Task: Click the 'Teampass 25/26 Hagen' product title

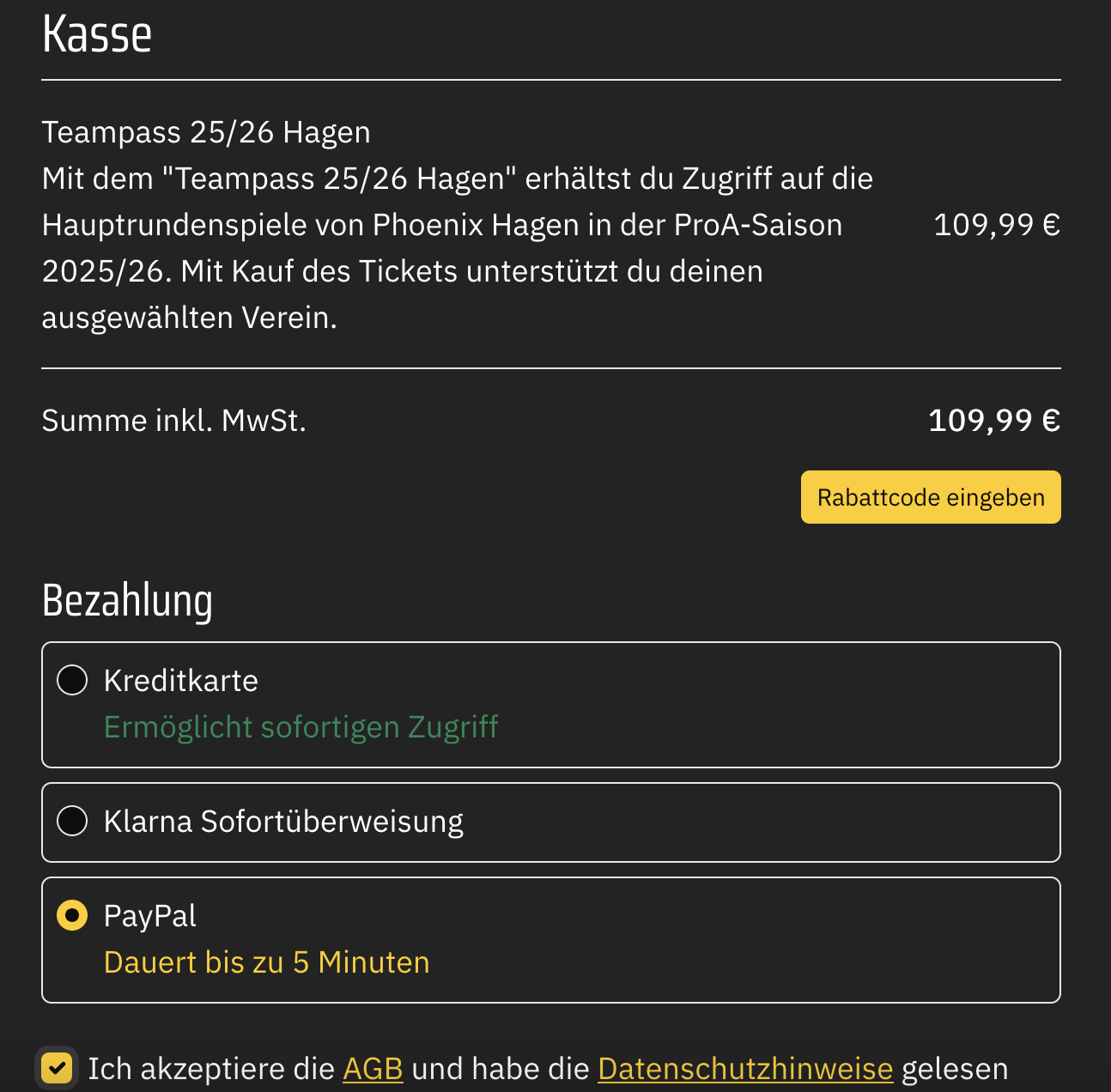Action: click(x=206, y=133)
